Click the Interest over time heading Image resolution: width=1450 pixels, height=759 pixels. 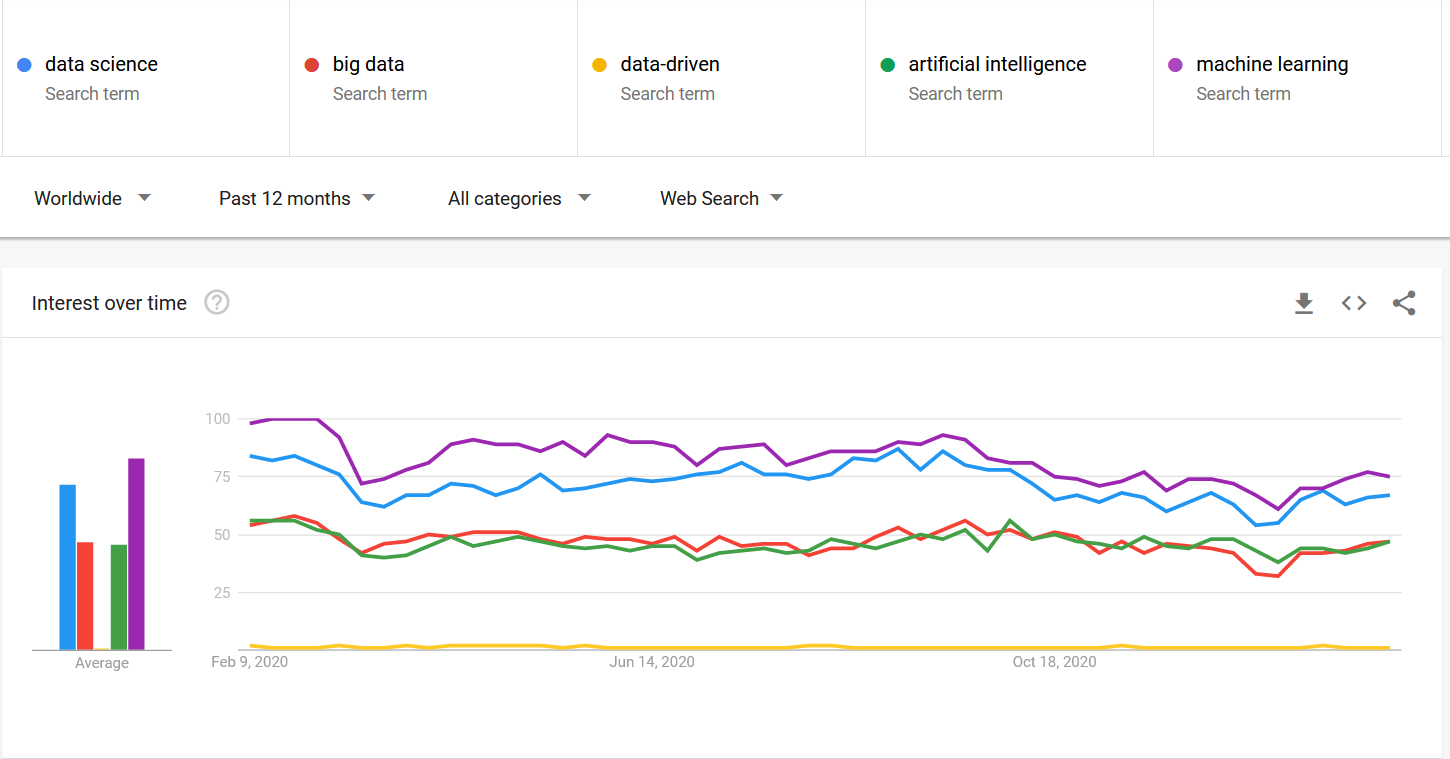[109, 302]
